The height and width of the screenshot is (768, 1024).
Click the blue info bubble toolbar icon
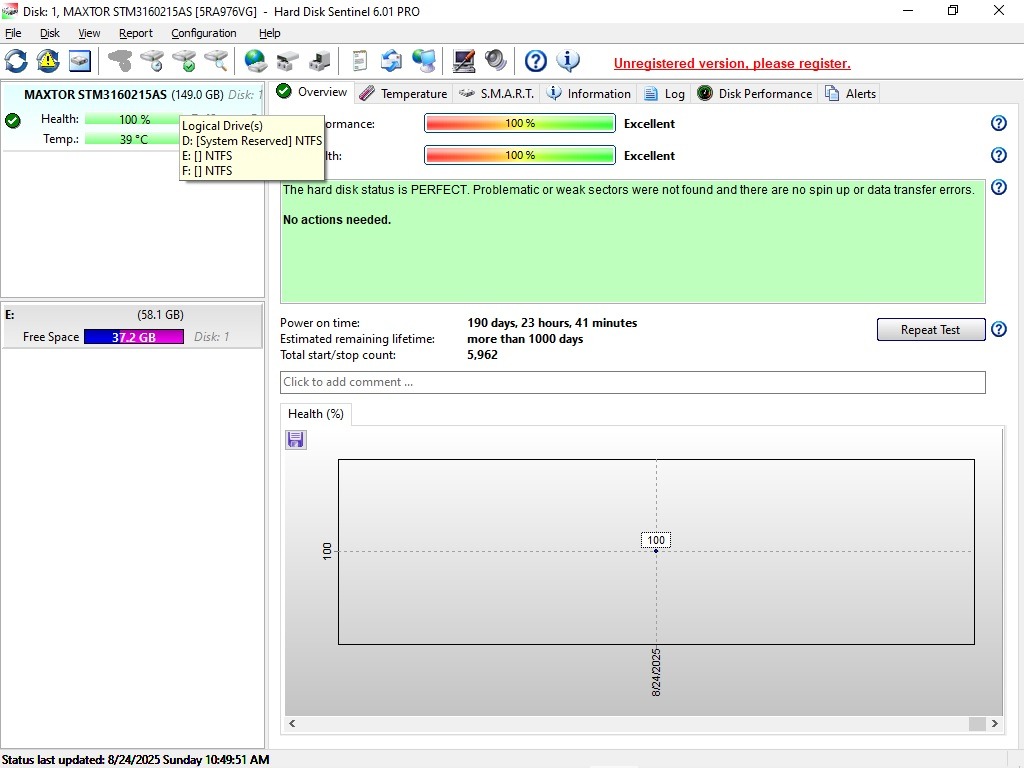pos(568,61)
